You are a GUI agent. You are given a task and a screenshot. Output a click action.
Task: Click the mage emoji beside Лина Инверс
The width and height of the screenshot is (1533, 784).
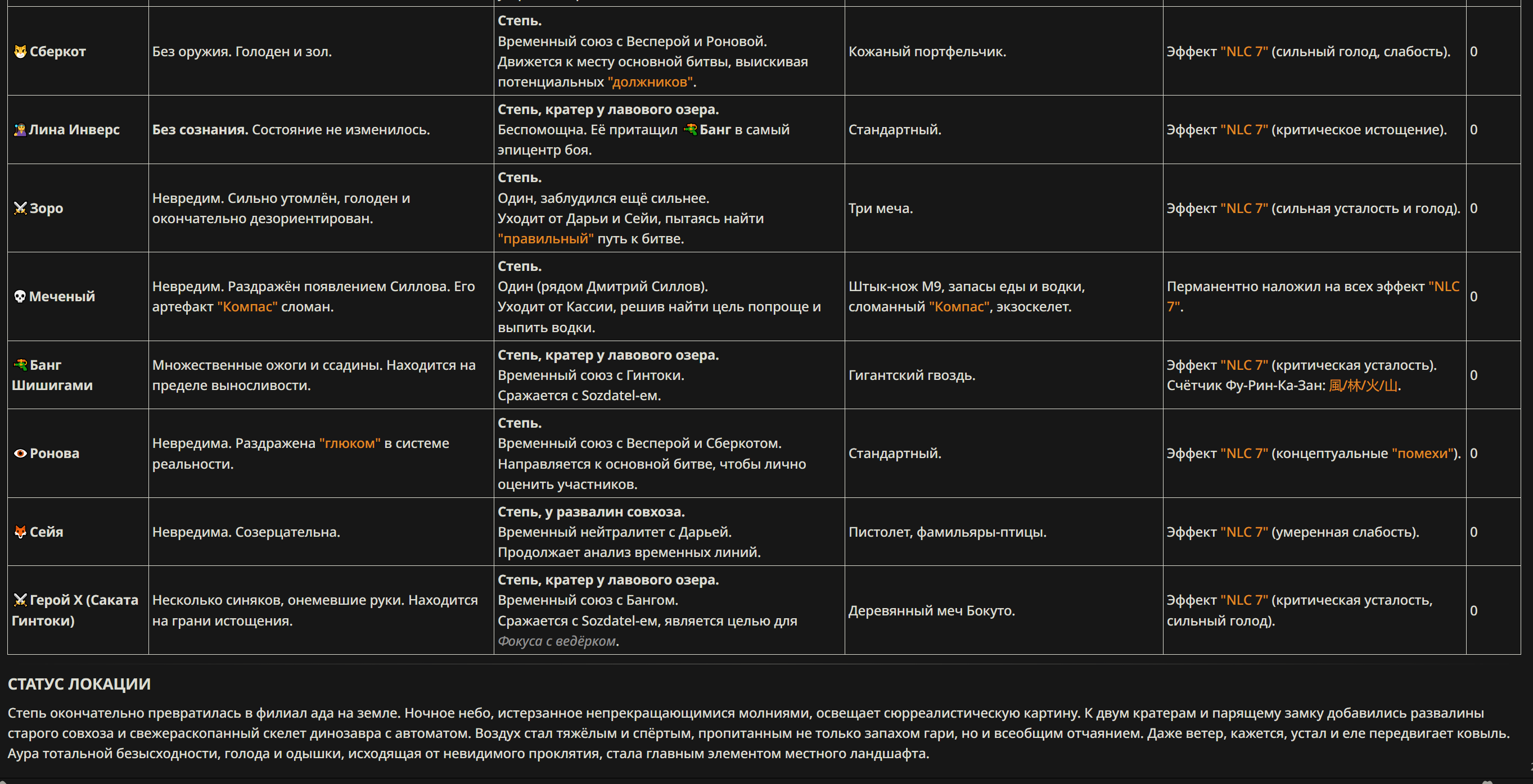tap(20, 130)
